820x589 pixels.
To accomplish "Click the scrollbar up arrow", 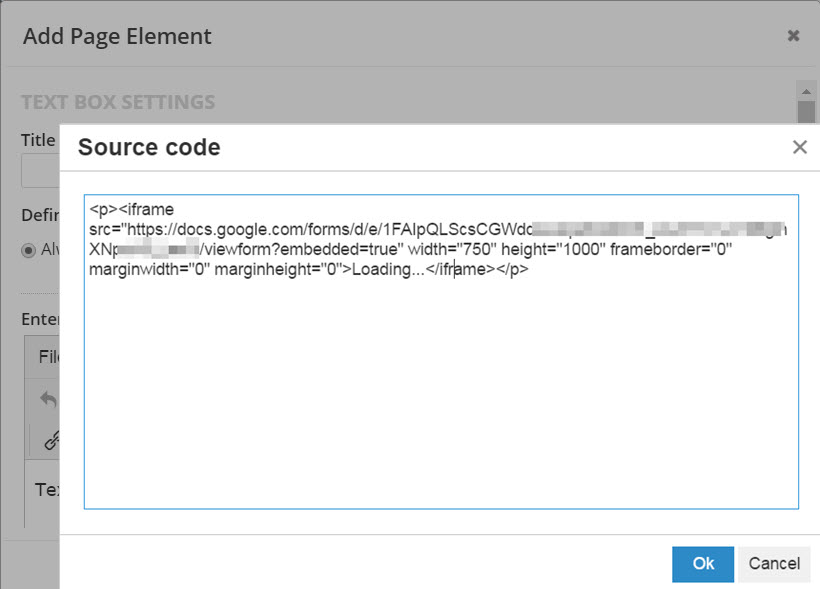I will (x=805, y=90).
